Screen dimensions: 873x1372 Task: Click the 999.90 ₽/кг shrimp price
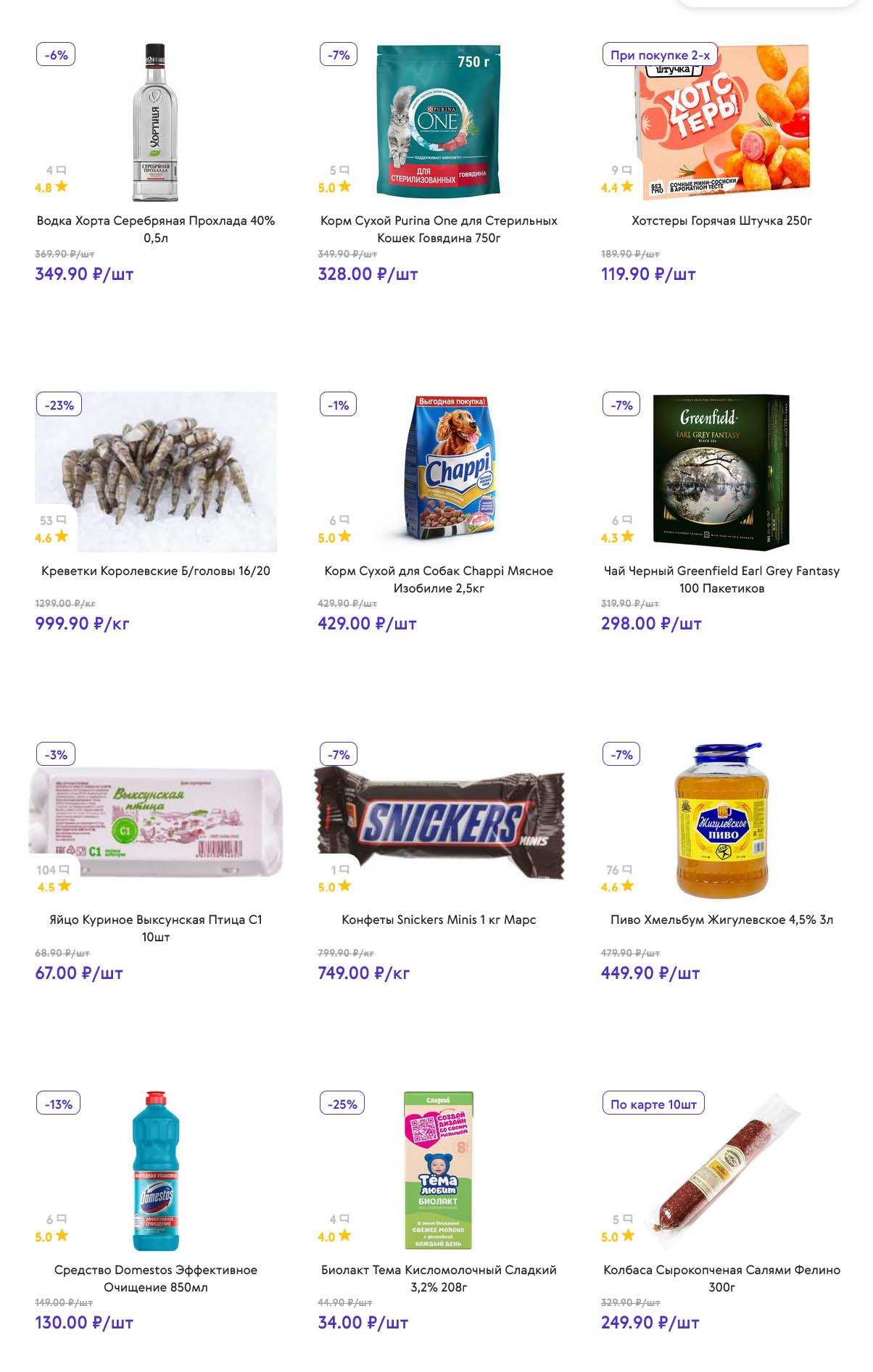(x=82, y=624)
